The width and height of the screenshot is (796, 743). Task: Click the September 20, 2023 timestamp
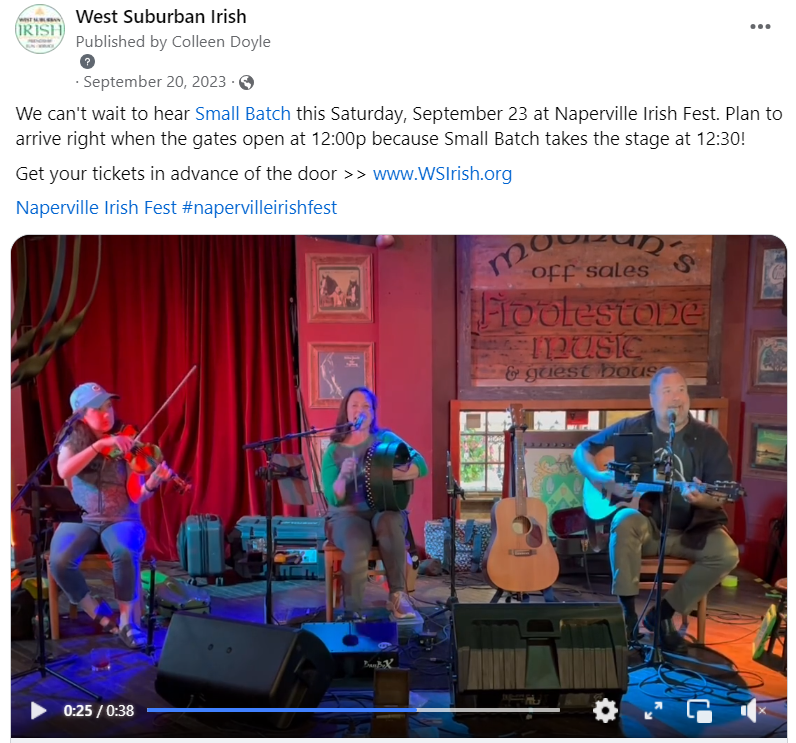[x=154, y=82]
